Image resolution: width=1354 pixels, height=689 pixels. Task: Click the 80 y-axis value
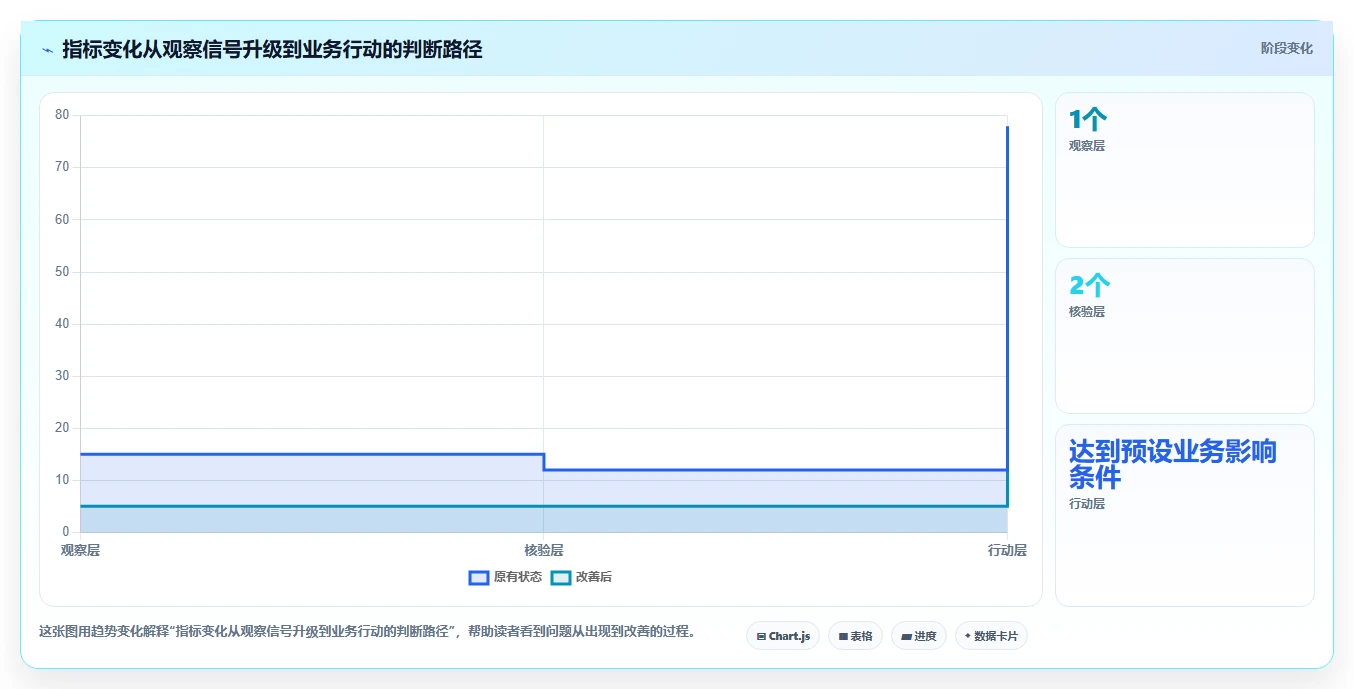tap(62, 115)
